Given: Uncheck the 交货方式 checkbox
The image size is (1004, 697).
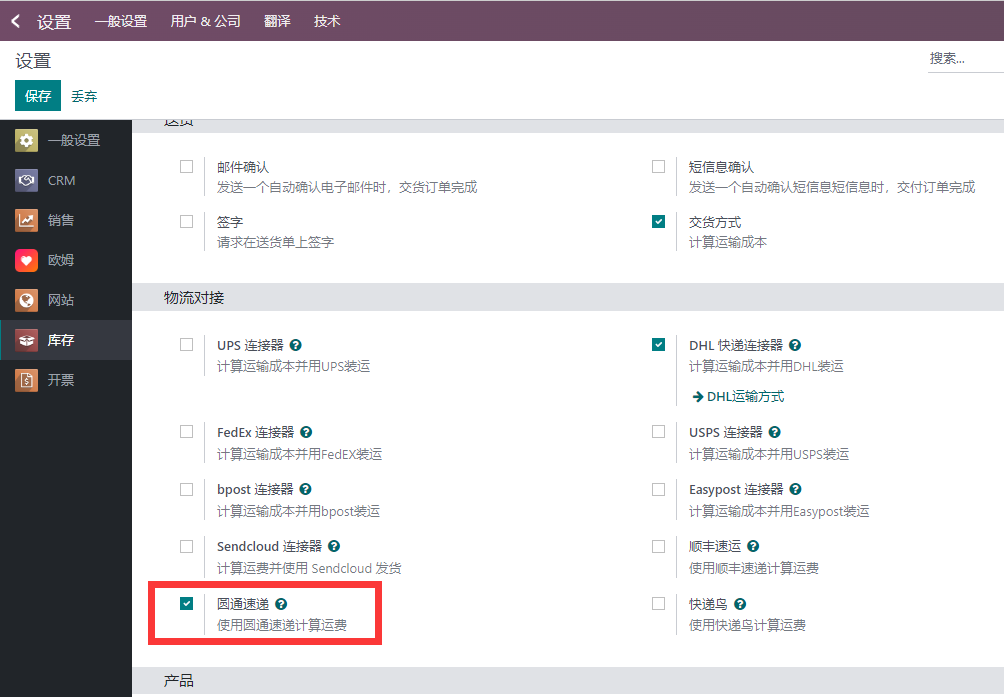Looking at the screenshot, I should tap(658, 221).
